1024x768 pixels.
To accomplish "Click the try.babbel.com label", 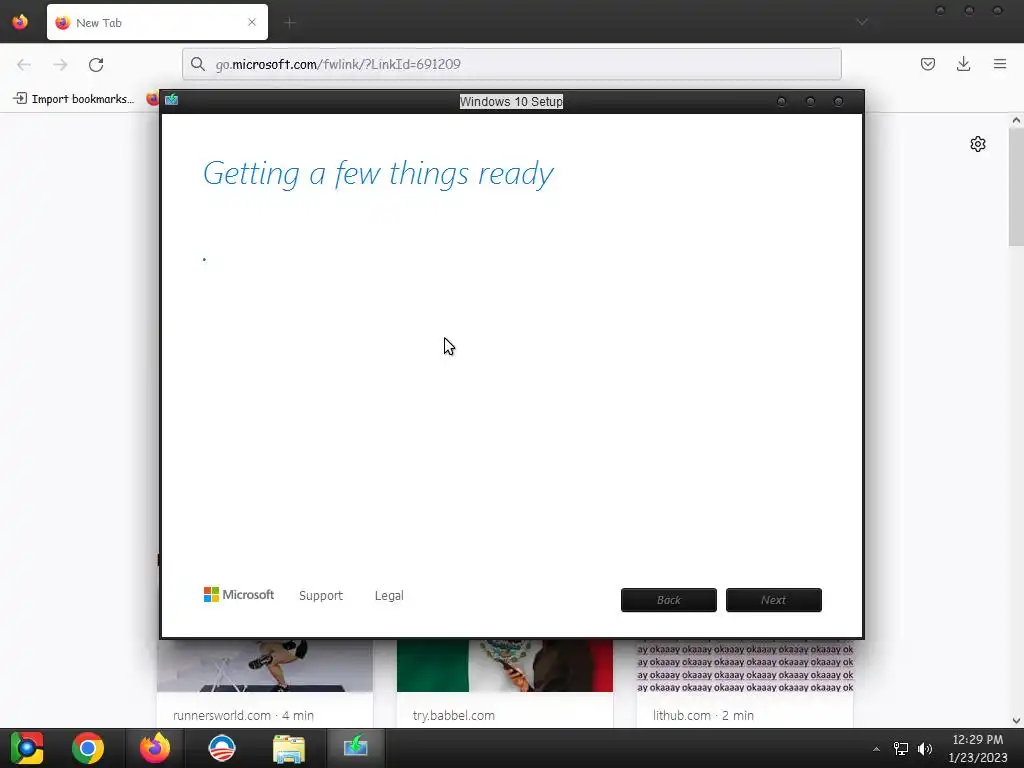I will (453, 716).
